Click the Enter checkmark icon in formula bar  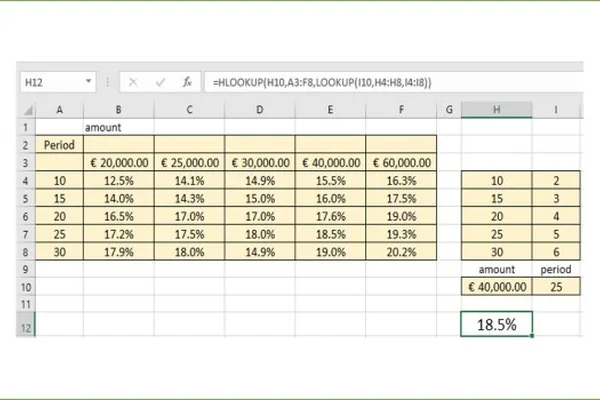click(161, 82)
